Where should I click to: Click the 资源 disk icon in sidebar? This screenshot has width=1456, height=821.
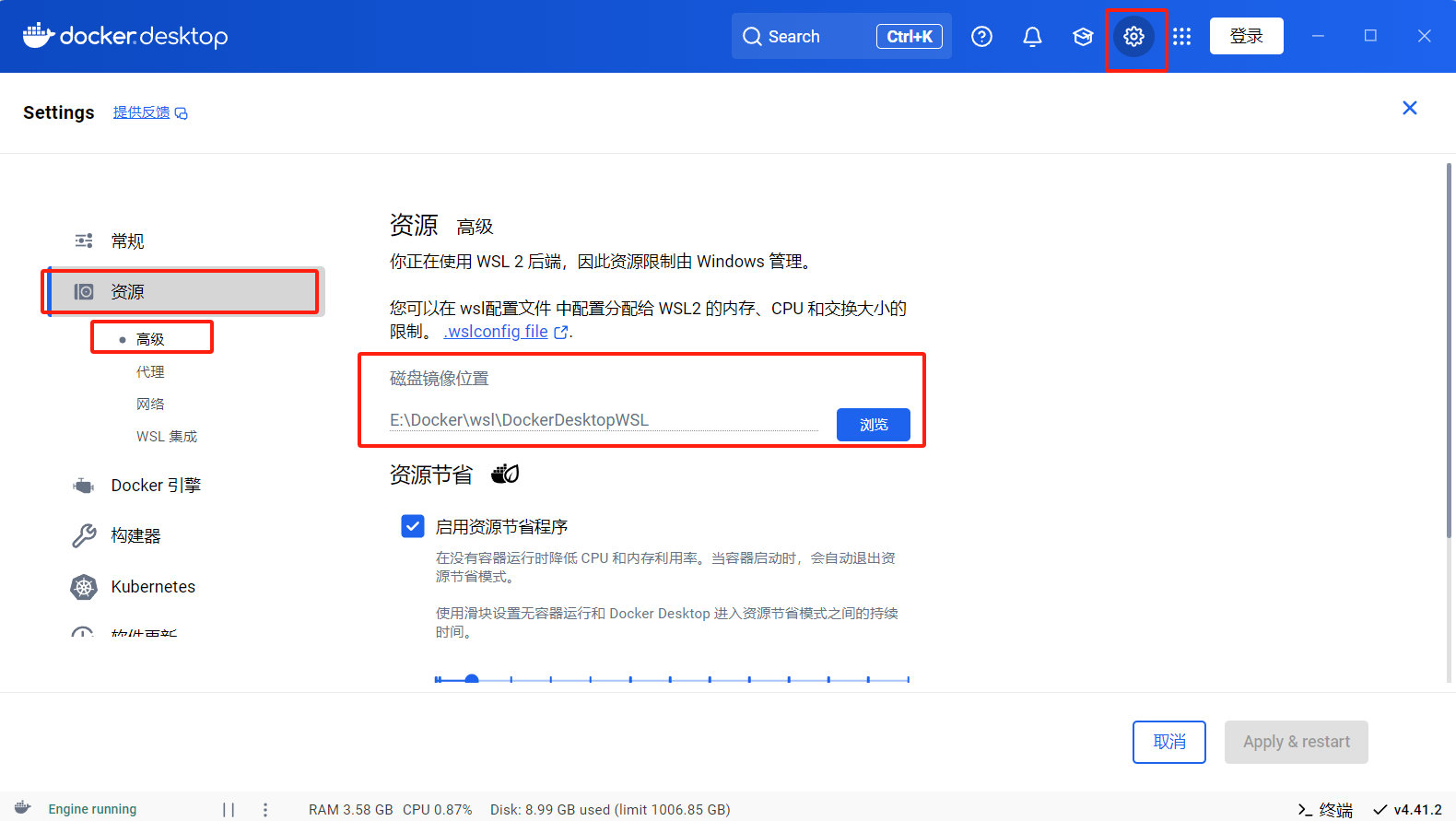(84, 292)
